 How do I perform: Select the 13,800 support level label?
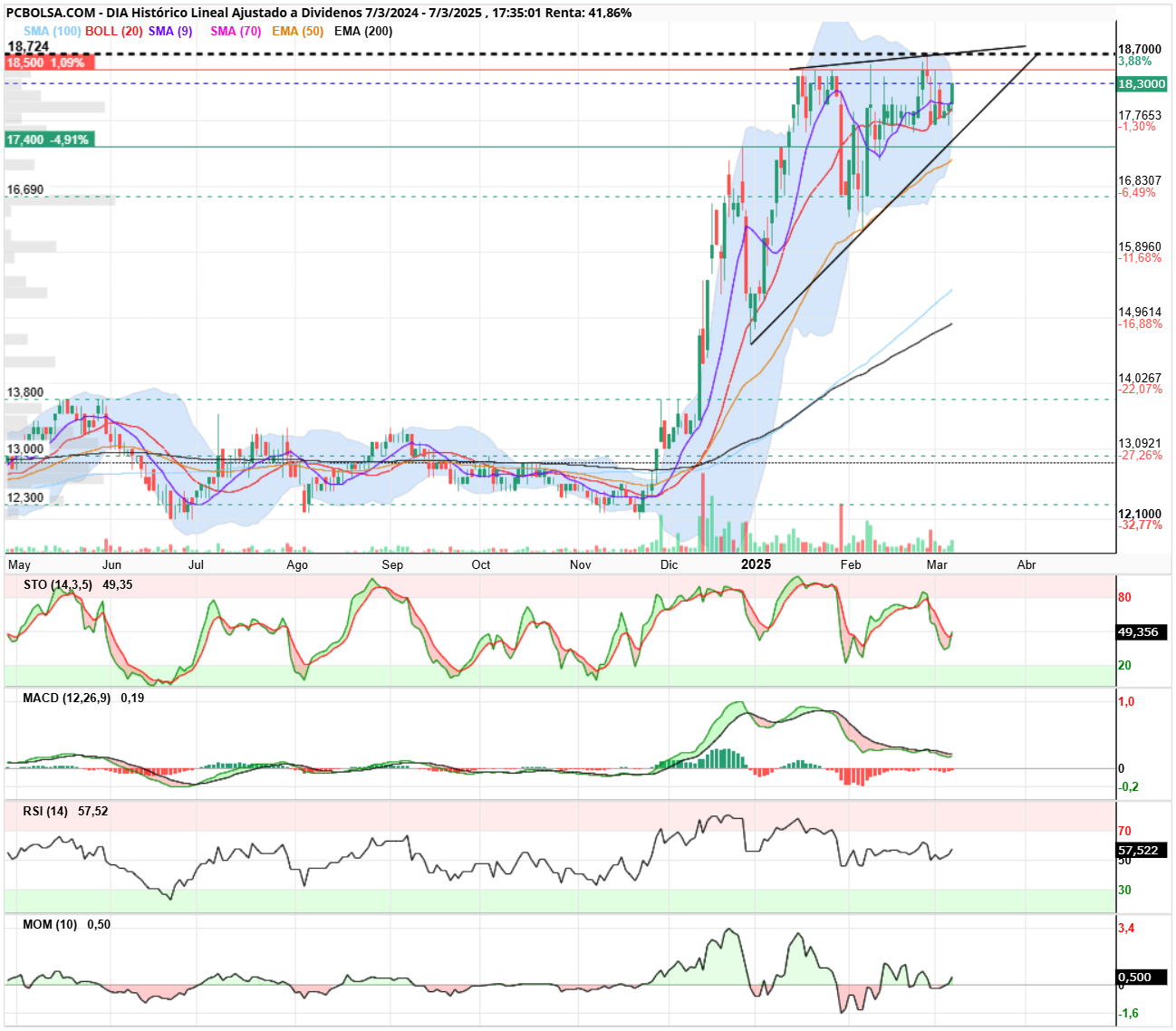click(25, 392)
